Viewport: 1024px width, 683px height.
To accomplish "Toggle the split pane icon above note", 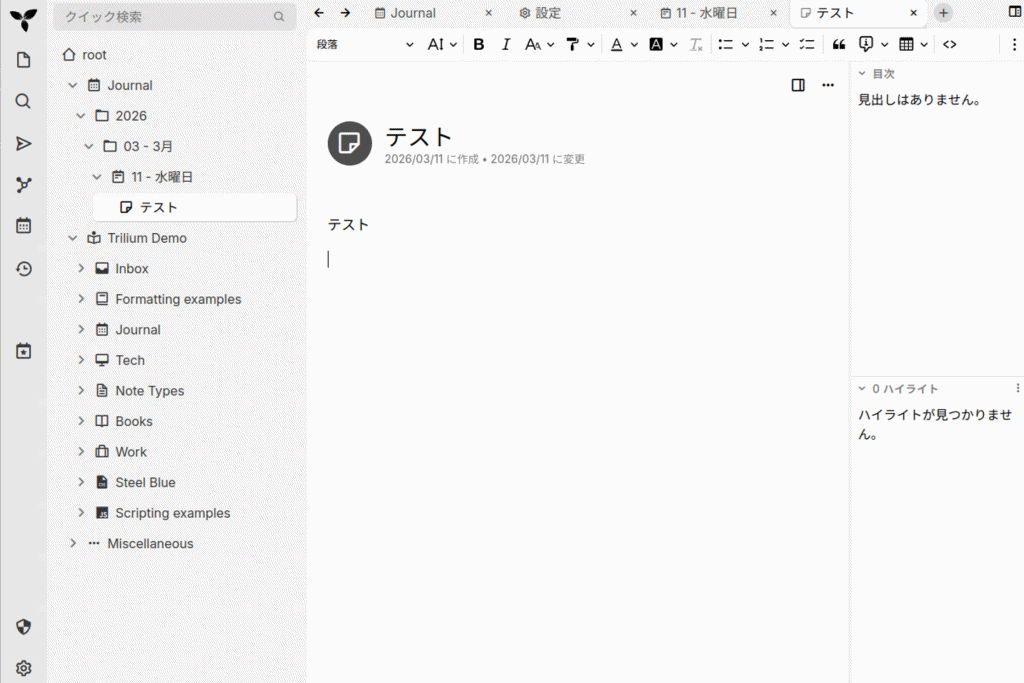I will (x=798, y=85).
